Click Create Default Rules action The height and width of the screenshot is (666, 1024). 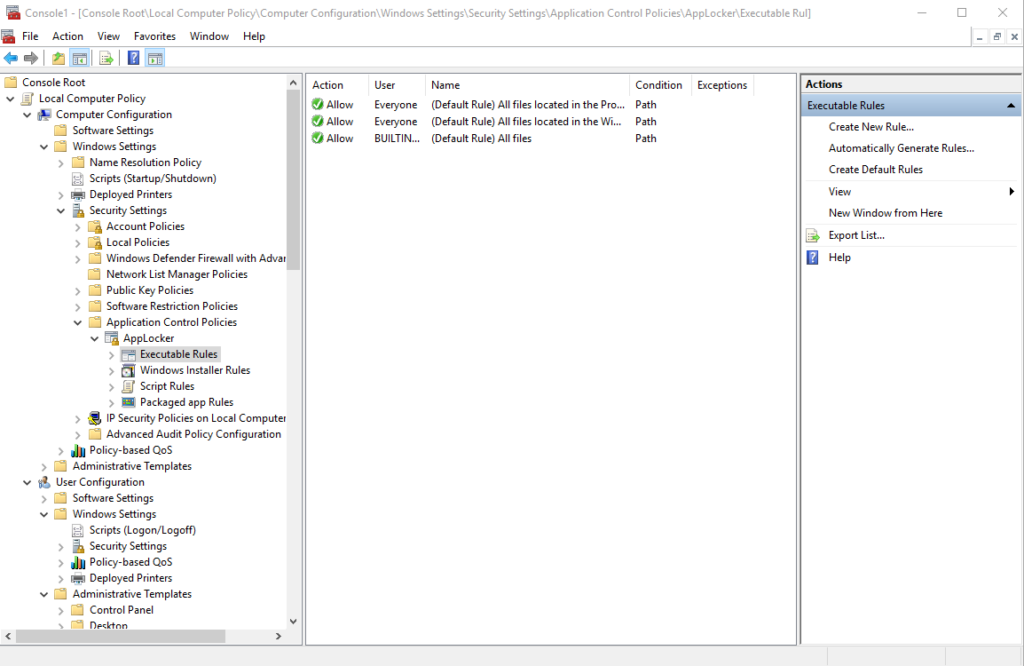(x=876, y=169)
